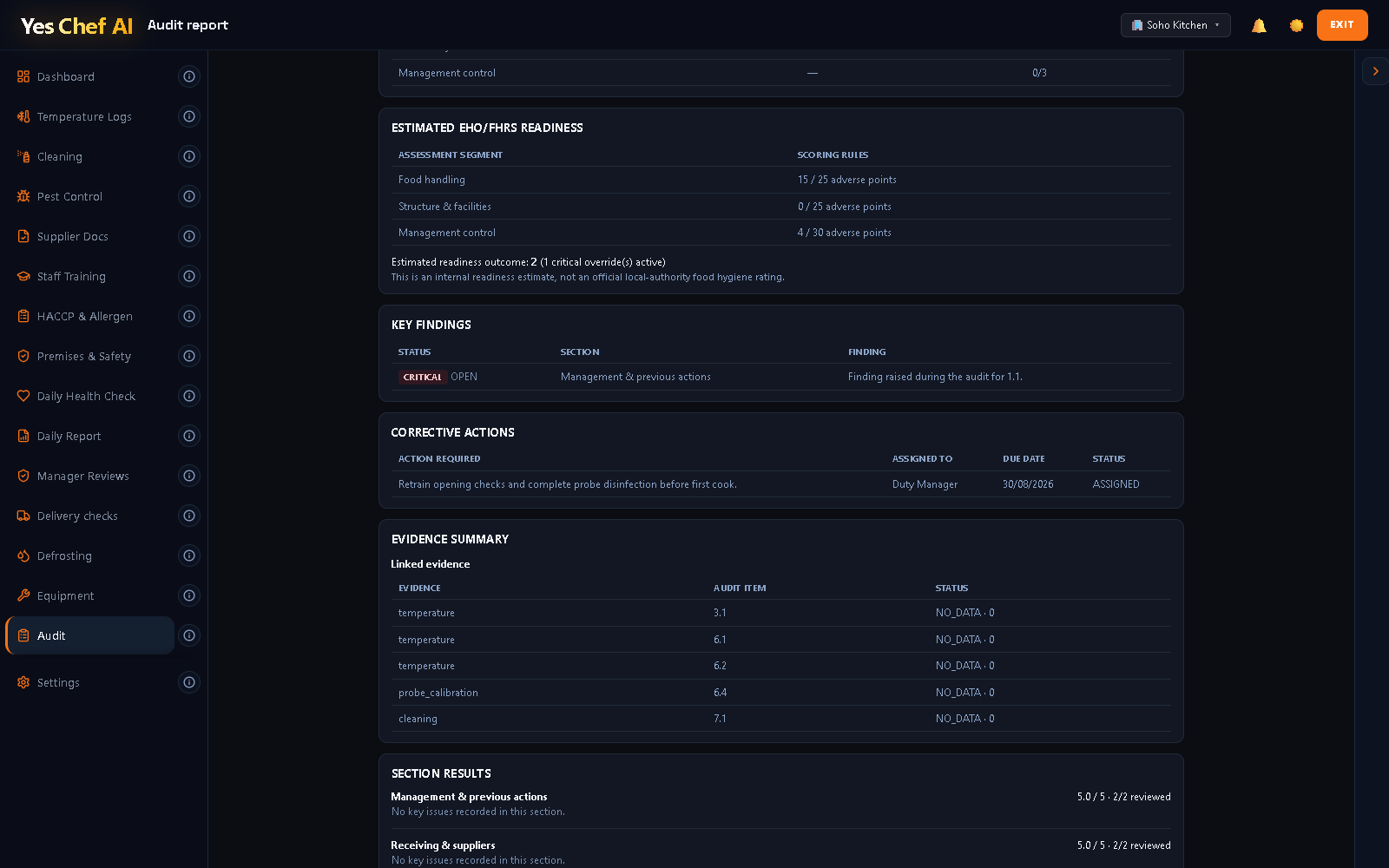Show info for Settings

click(189, 682)
